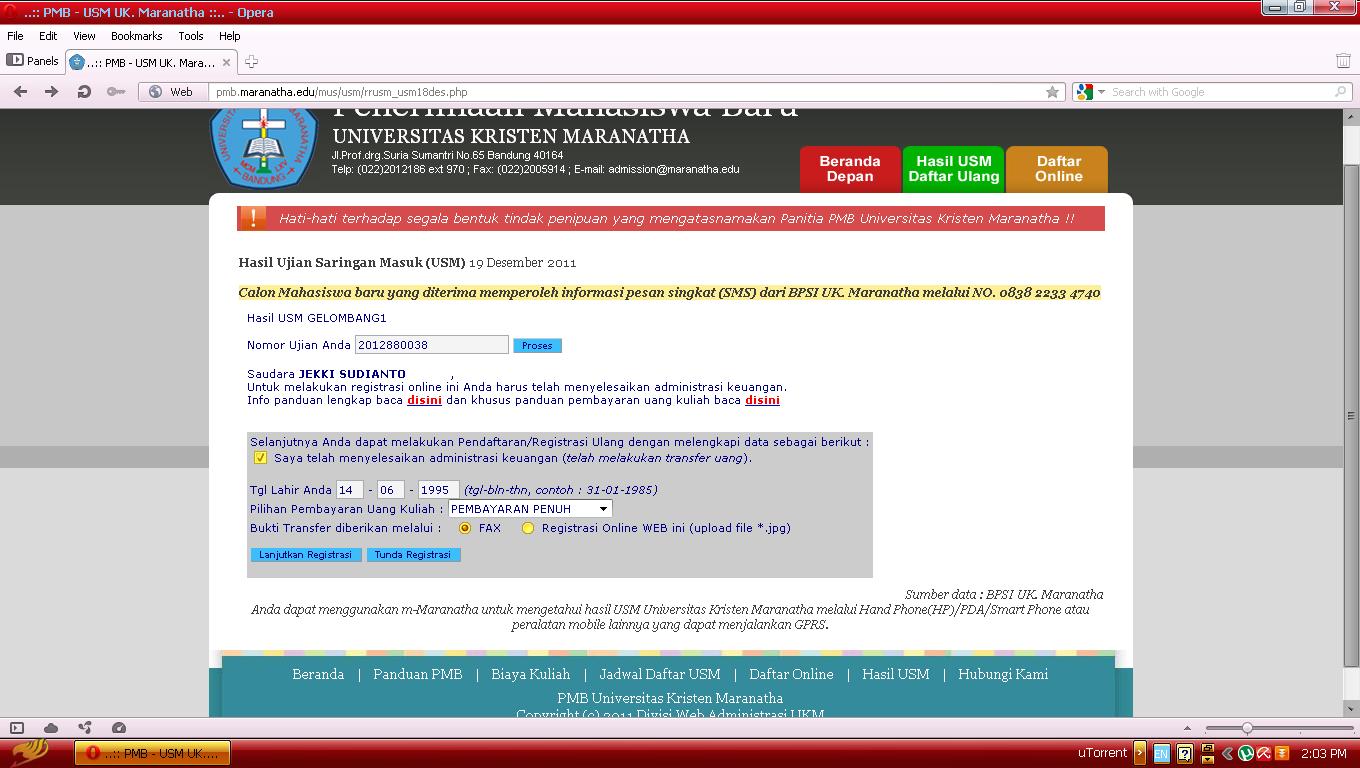Go back to previous page
1360x768 pixels.
click(x=20, y=91)
